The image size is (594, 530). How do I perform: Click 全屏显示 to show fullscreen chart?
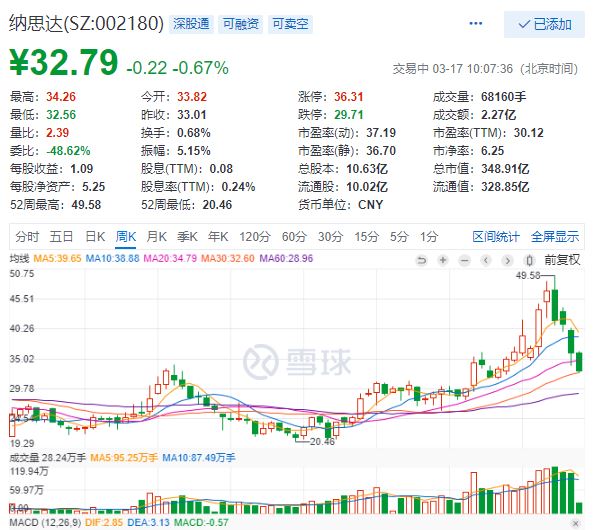[555, 237]
